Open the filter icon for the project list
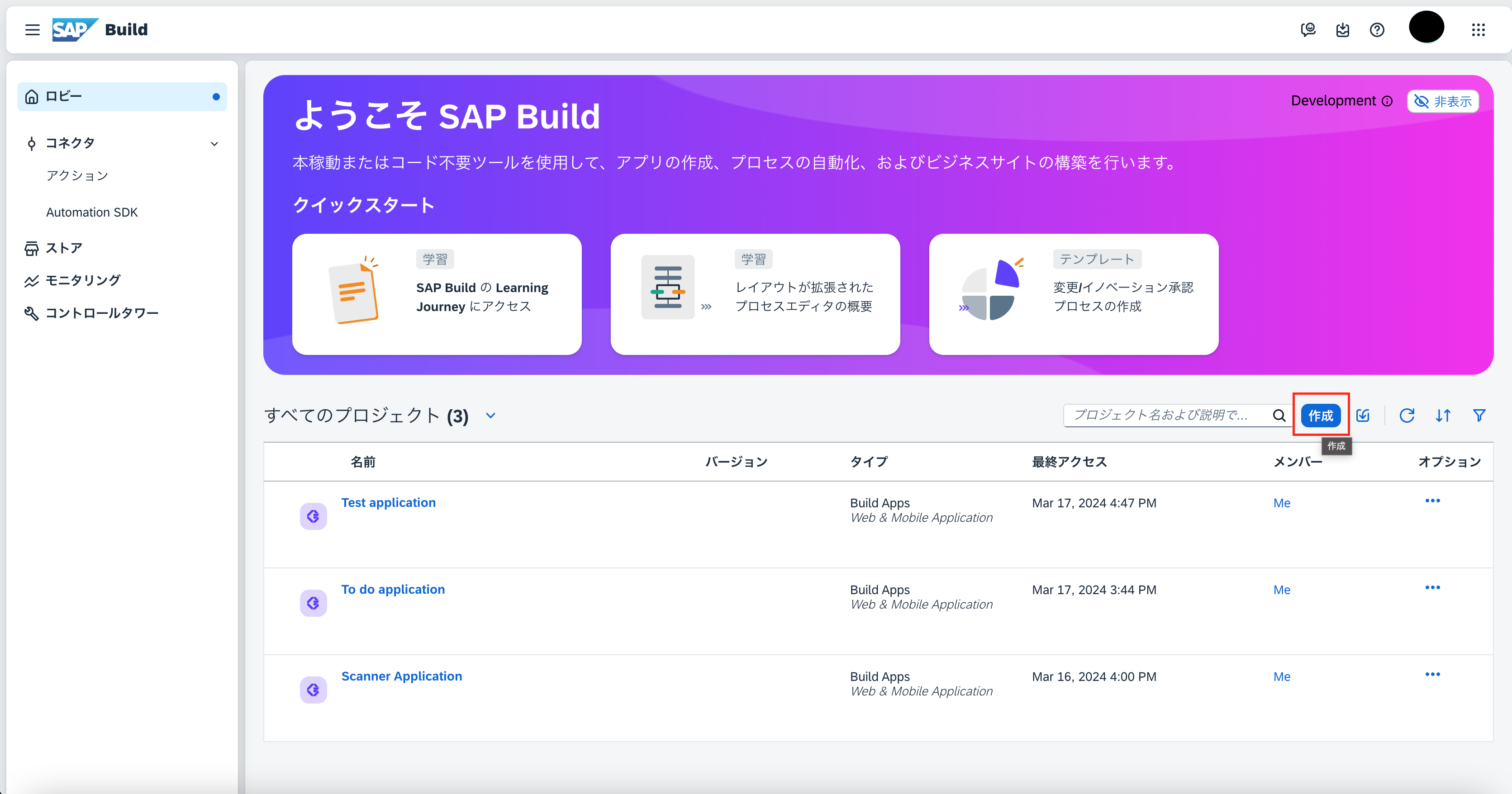Viewport: 1512px width, 794px height. pos(1480,415)
